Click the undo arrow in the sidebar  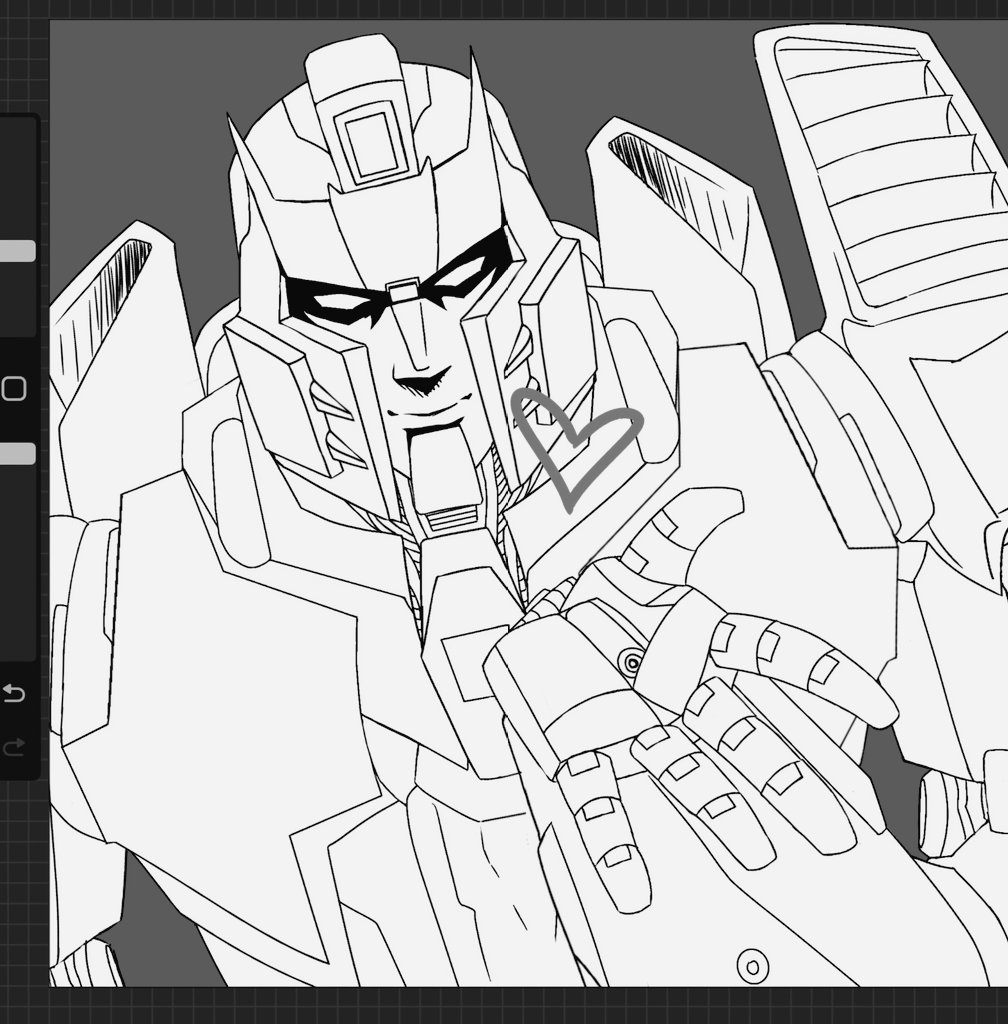14,692
